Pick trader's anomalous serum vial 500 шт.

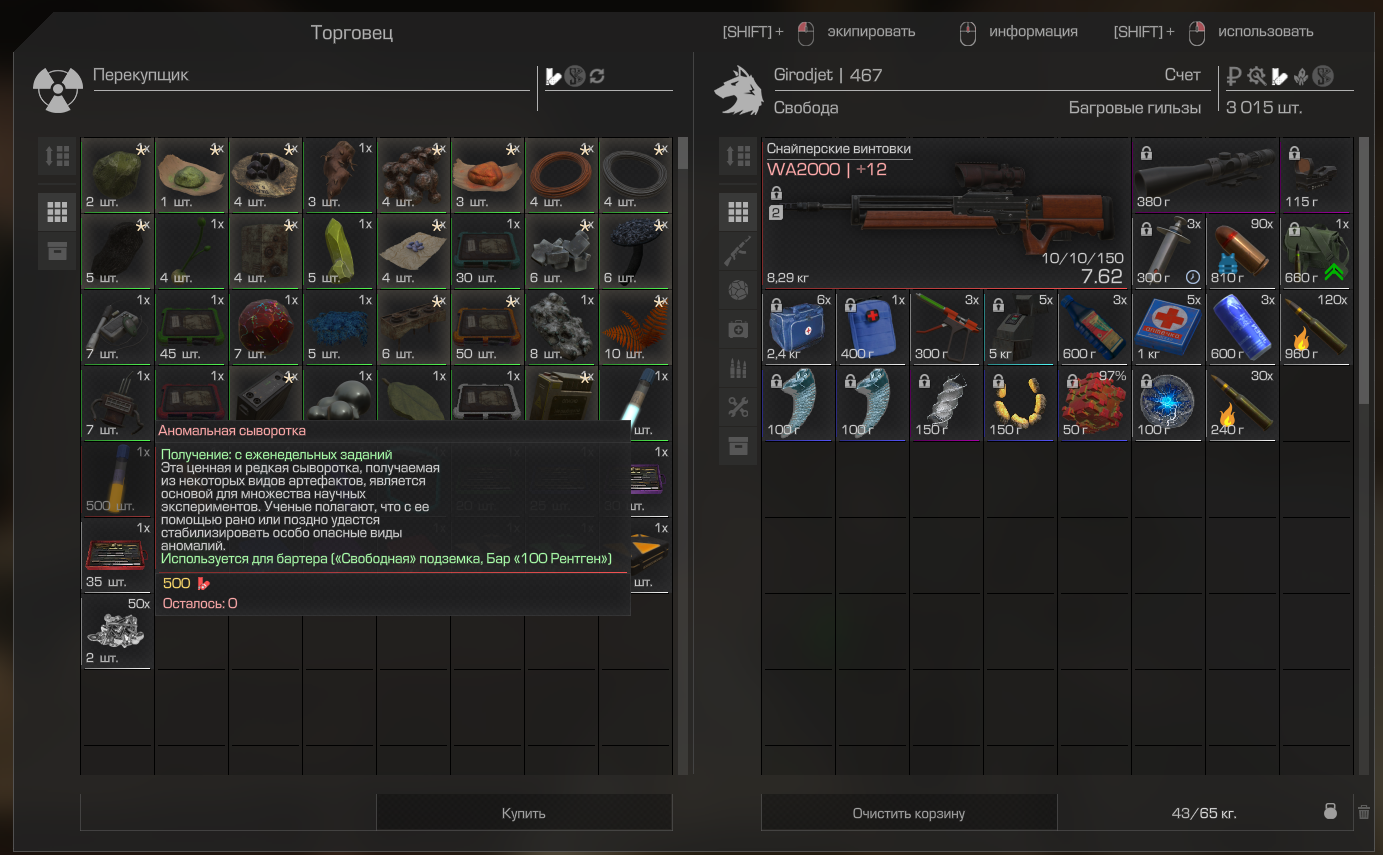click(x=117, y=479)
